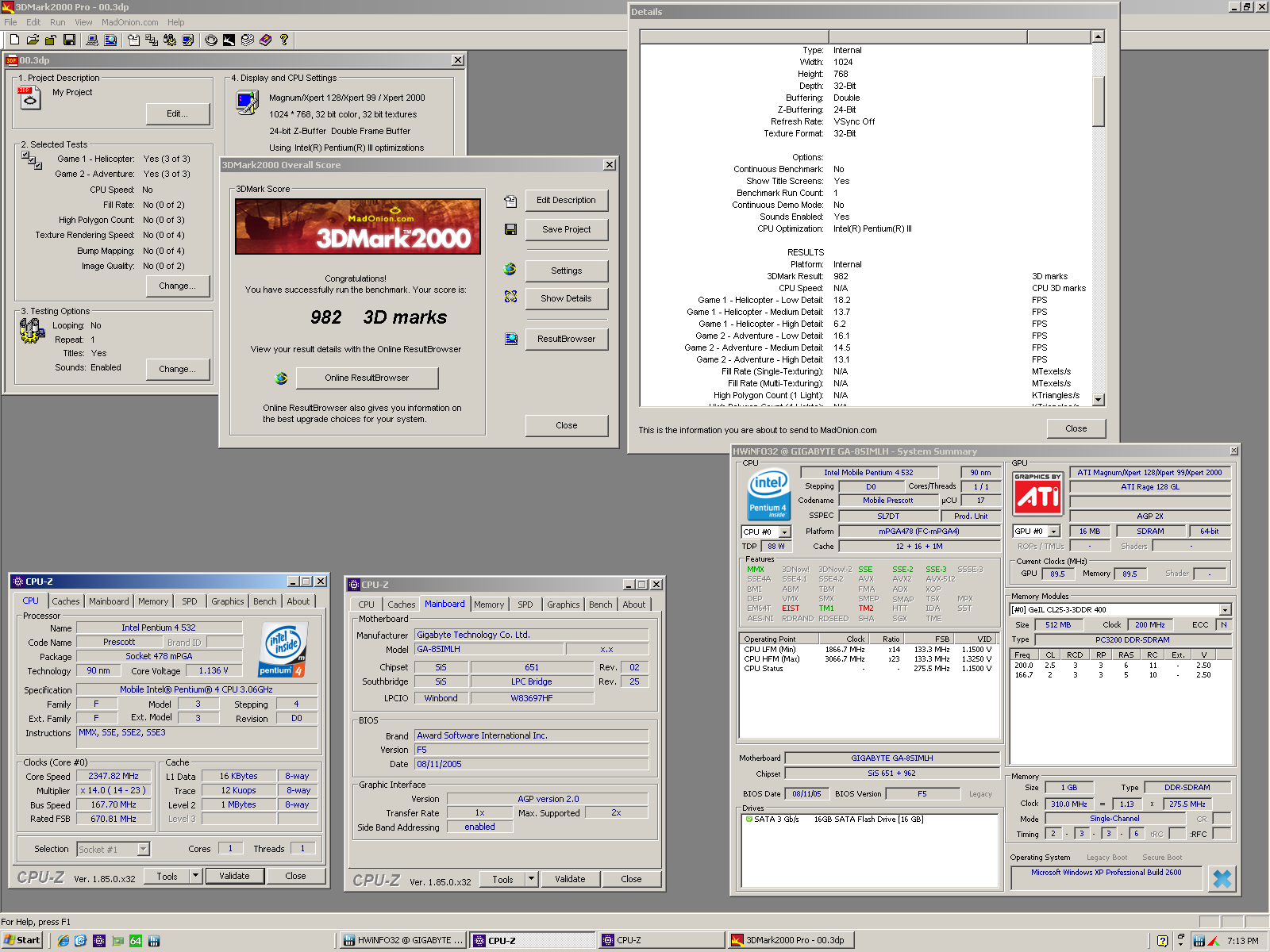The width and height of the screenshot is (1270, 952).
Task: Open the MadOnion.com menu
Action: (x=129, y=22)
